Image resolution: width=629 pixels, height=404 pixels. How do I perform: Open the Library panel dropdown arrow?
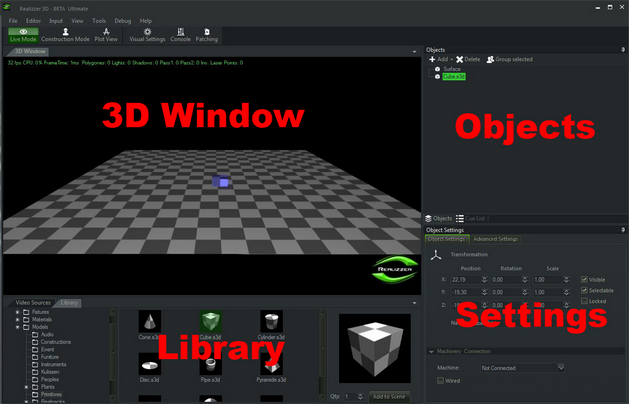point(414,303)
